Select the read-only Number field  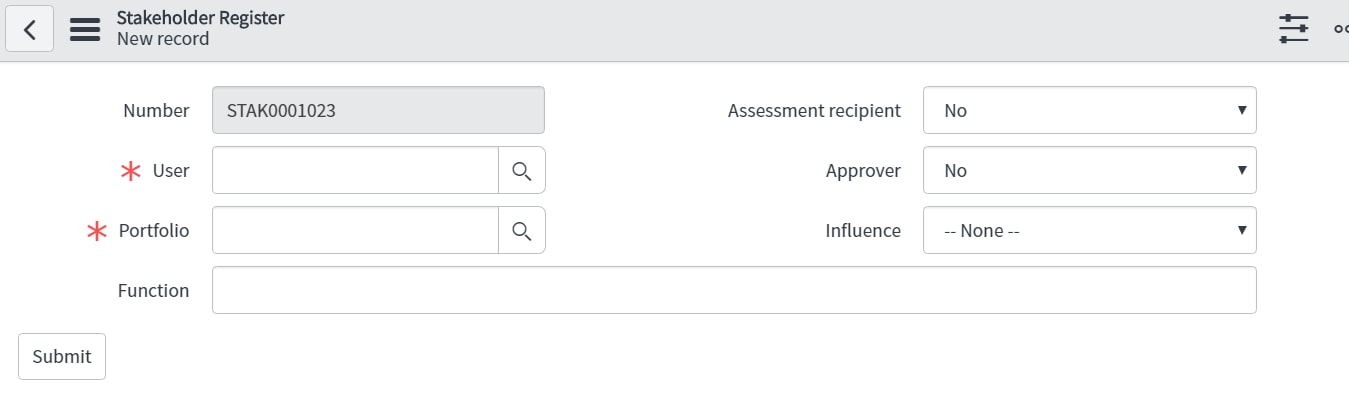pyautogui.click(x=378, y=110)
